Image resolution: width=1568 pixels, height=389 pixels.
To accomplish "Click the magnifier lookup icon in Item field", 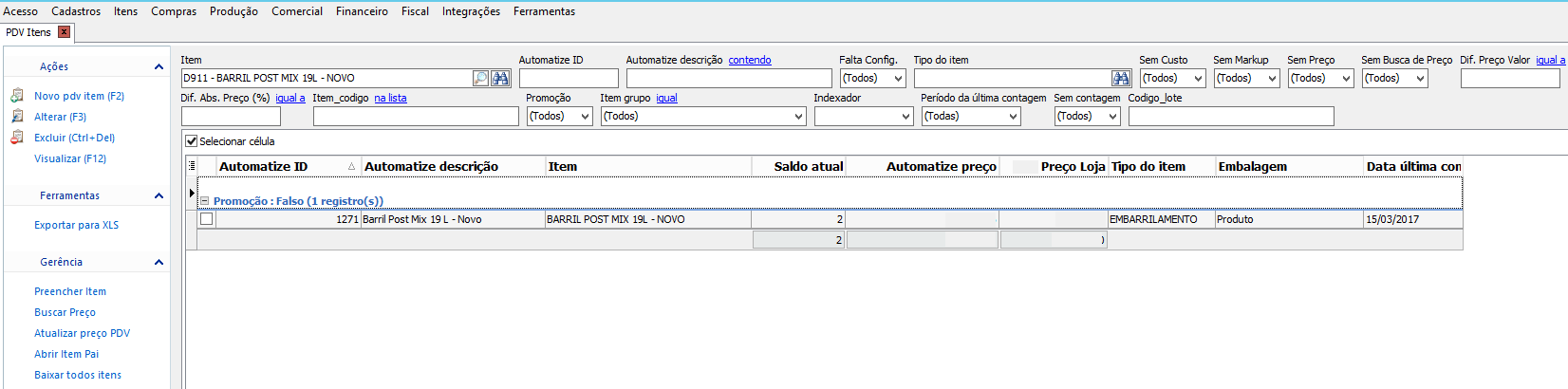I will [481, 78].
